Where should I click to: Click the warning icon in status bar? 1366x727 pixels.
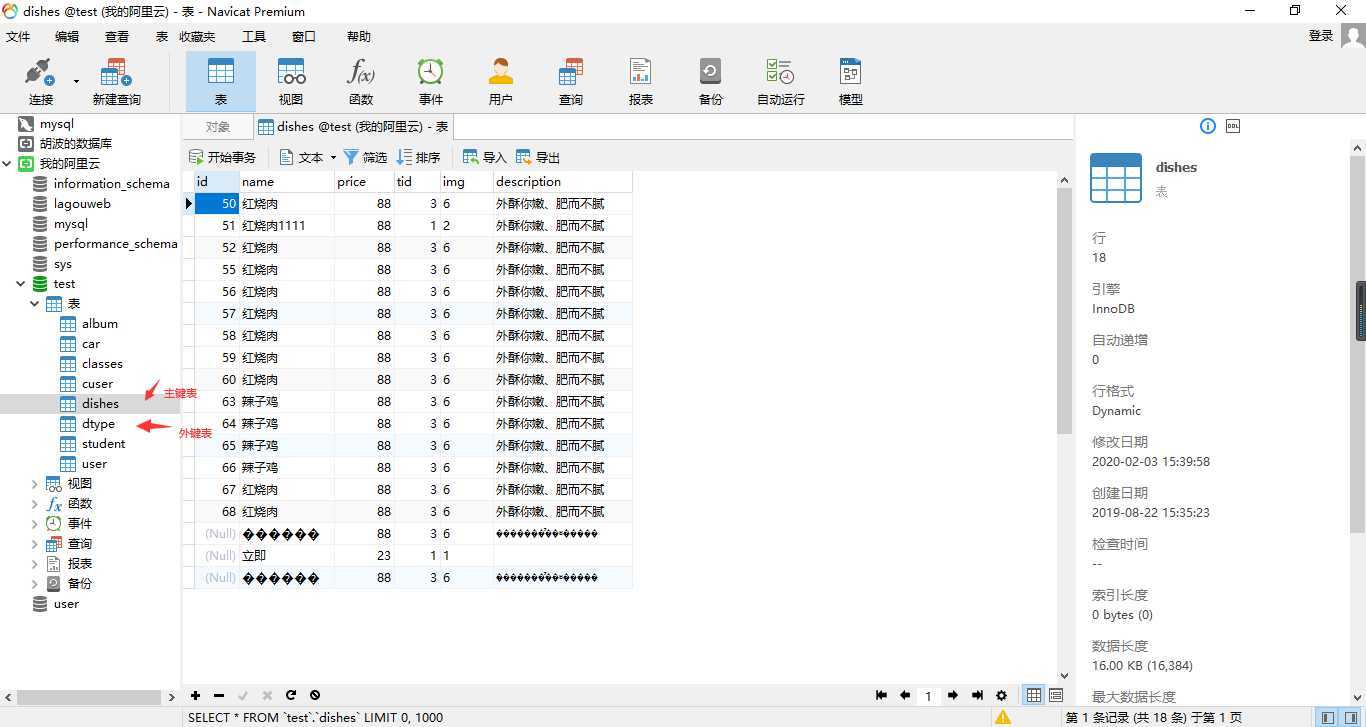pyautogui.click(x=1002, y=717)
